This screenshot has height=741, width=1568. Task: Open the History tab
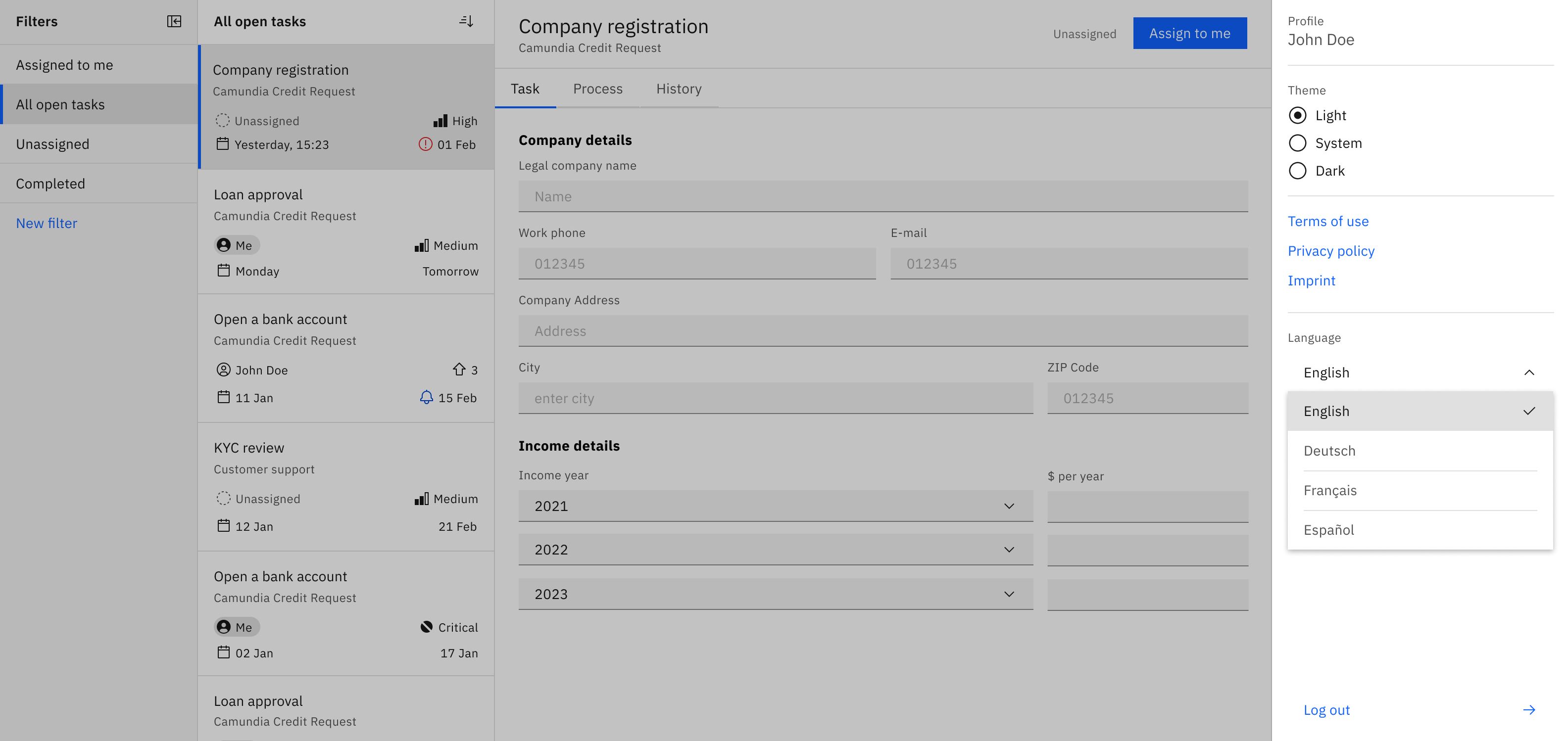[x=679, y=89]
